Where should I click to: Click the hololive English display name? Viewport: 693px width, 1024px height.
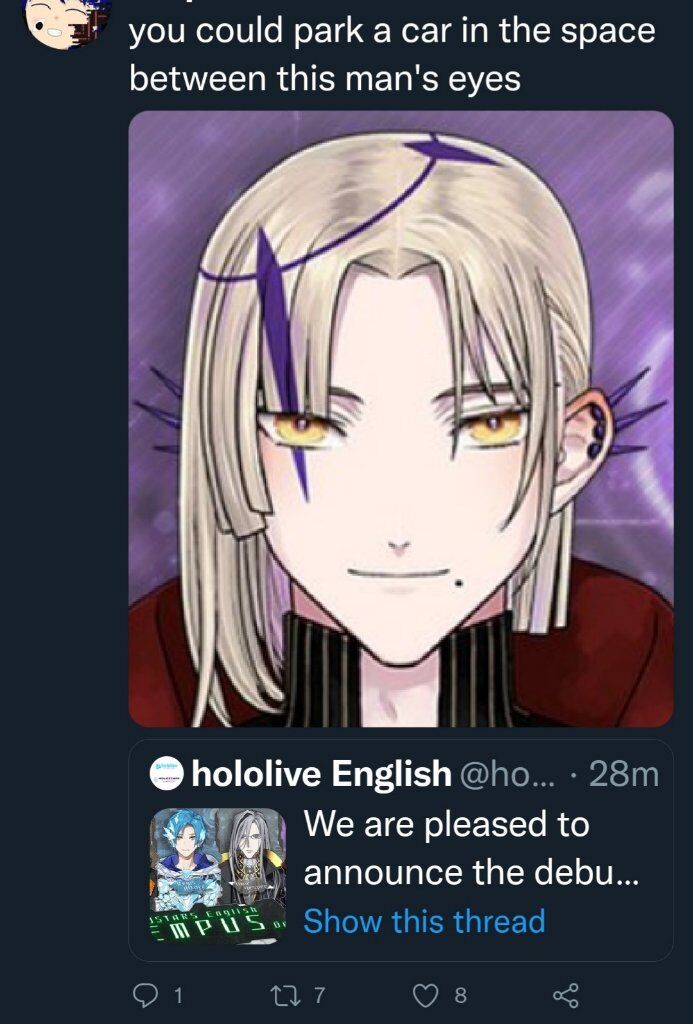point(321,774)
